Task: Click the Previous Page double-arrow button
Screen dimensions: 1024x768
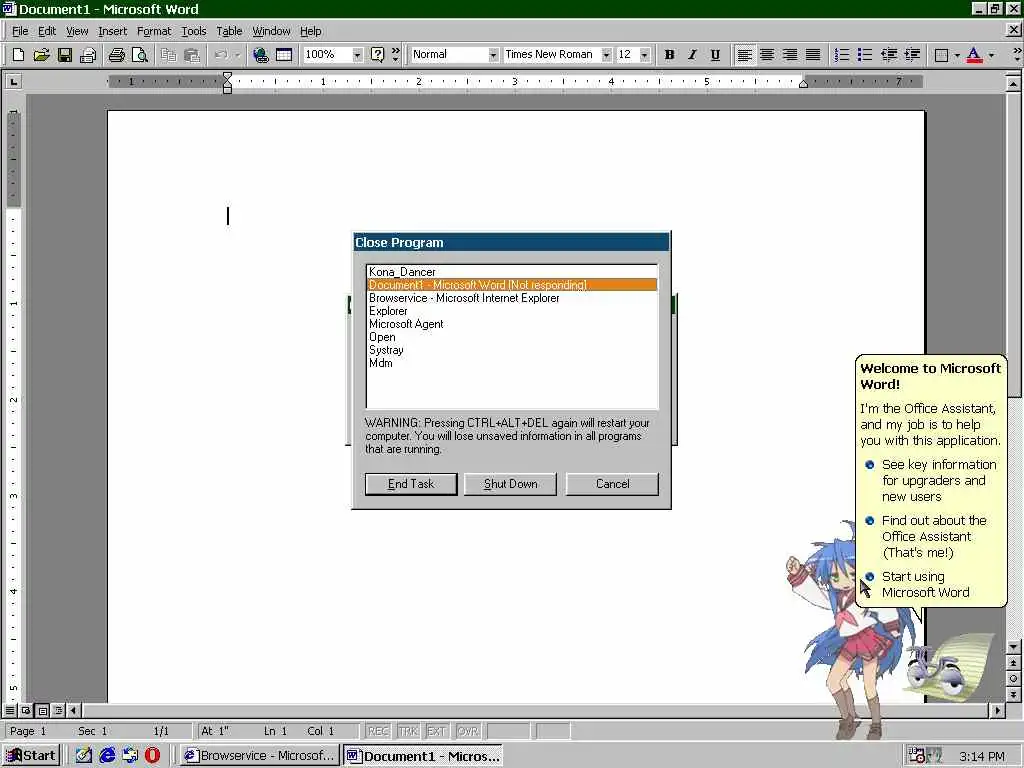Action: tap(1013, 663)
